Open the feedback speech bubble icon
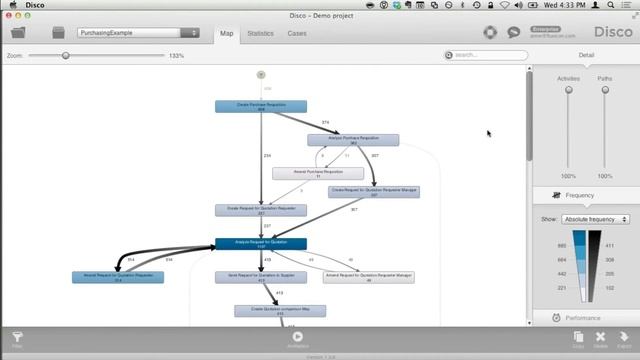 coord(513,32)
